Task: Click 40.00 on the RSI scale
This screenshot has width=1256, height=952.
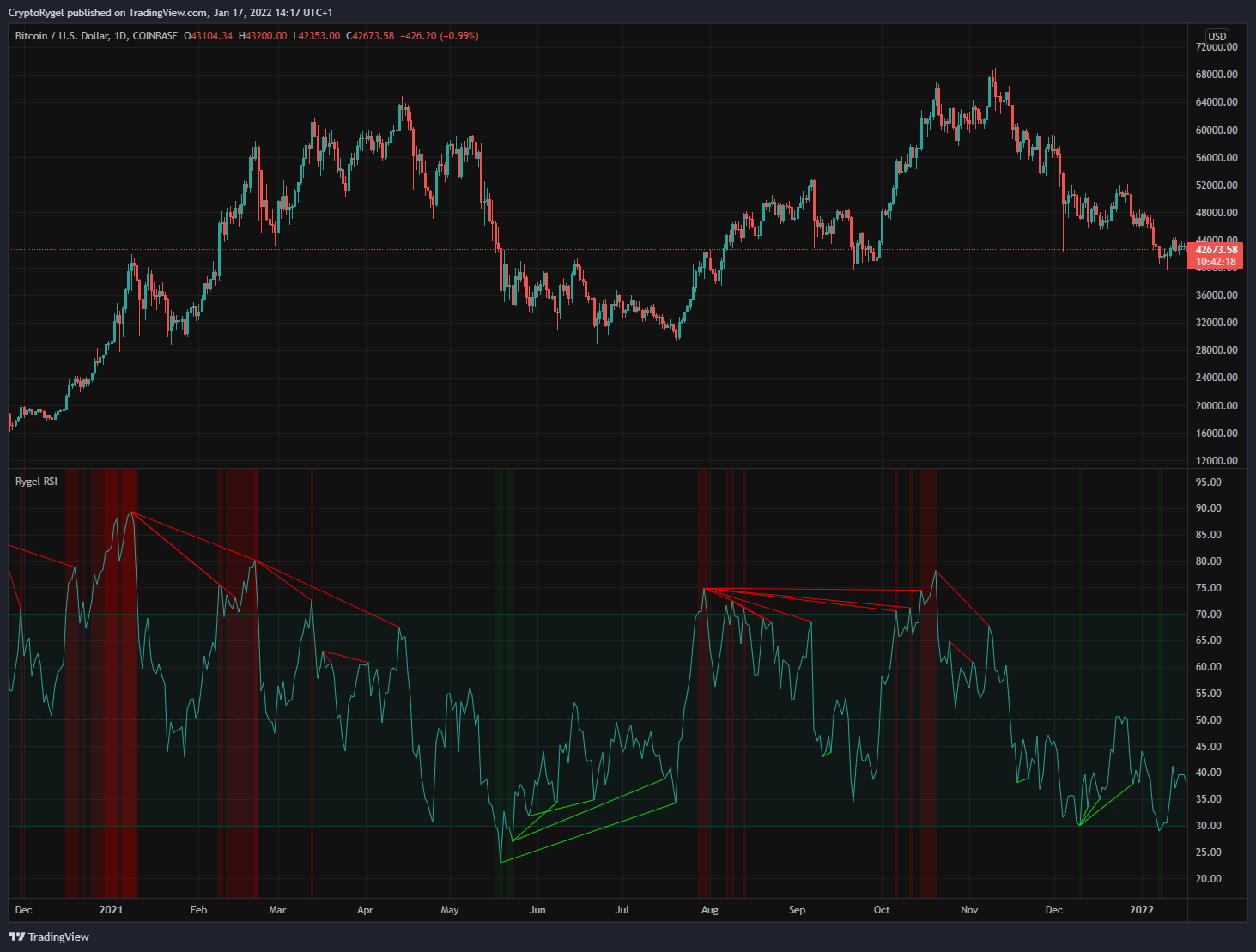Action: point(1209,773)
